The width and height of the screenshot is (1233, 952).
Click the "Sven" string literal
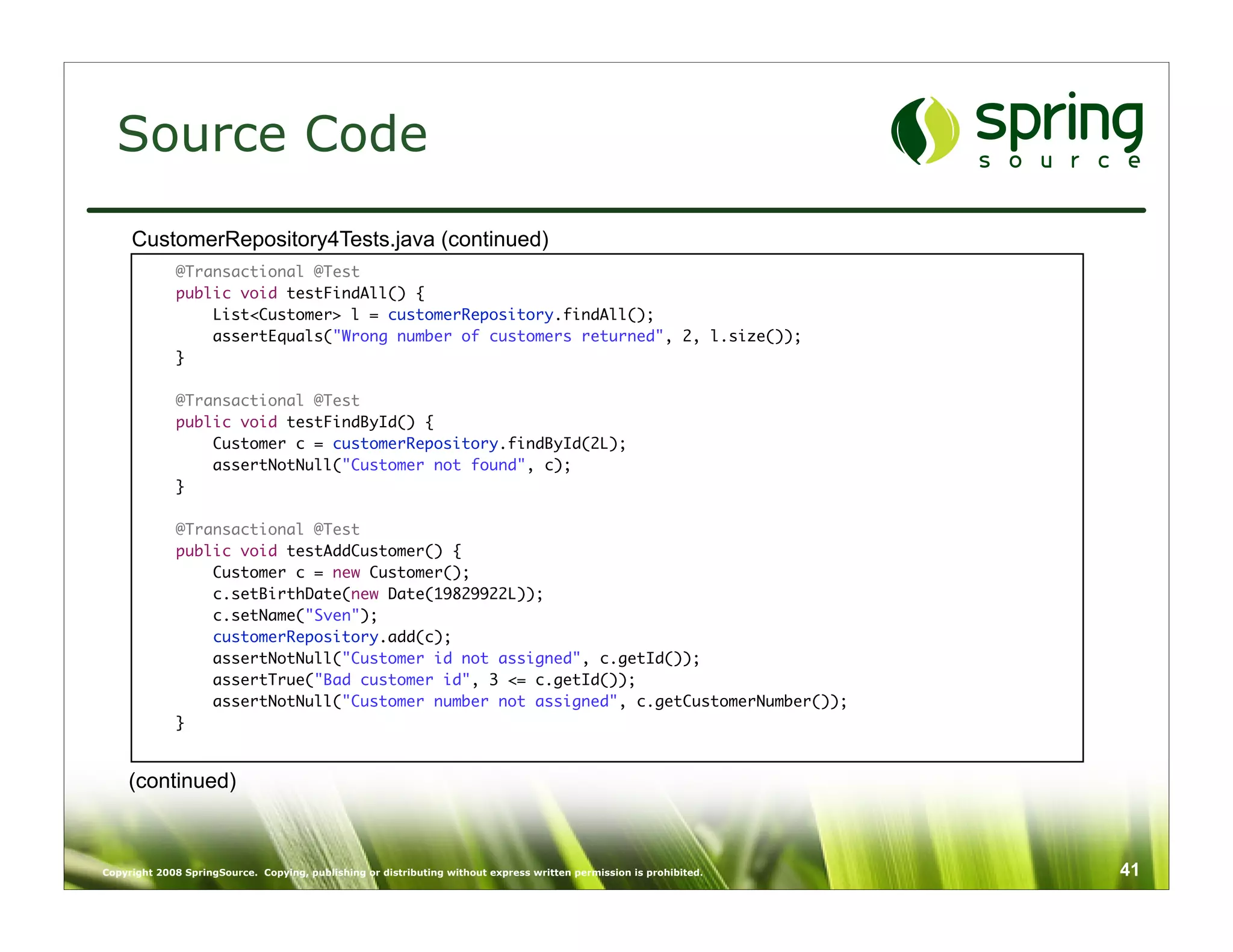click(x=332, y=616)
